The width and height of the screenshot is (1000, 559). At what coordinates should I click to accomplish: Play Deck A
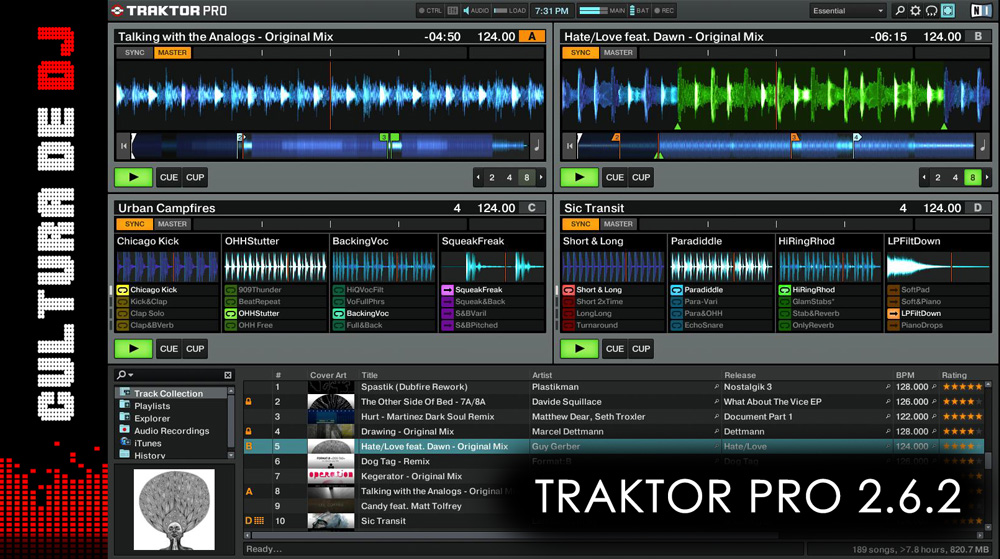pyautogui.click(x=133, y=177)
